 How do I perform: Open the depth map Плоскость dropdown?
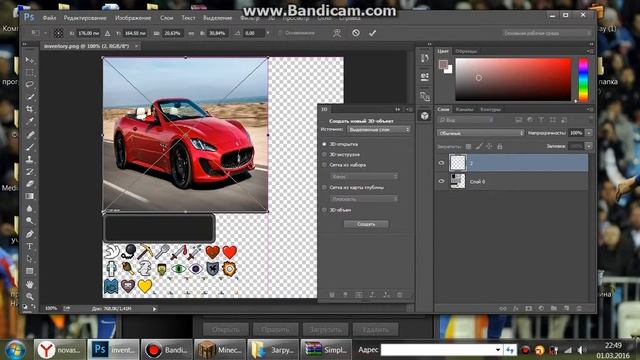(364, 199)
